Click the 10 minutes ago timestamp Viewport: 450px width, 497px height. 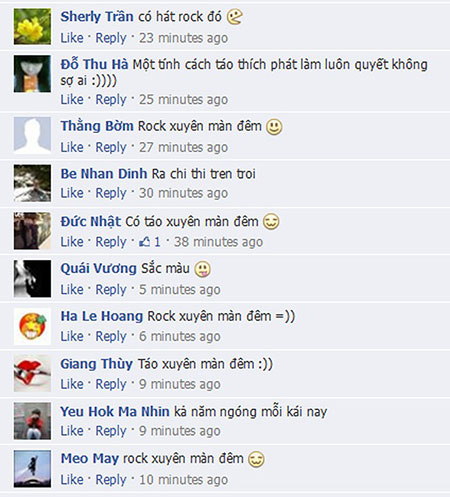click(183, 480)
